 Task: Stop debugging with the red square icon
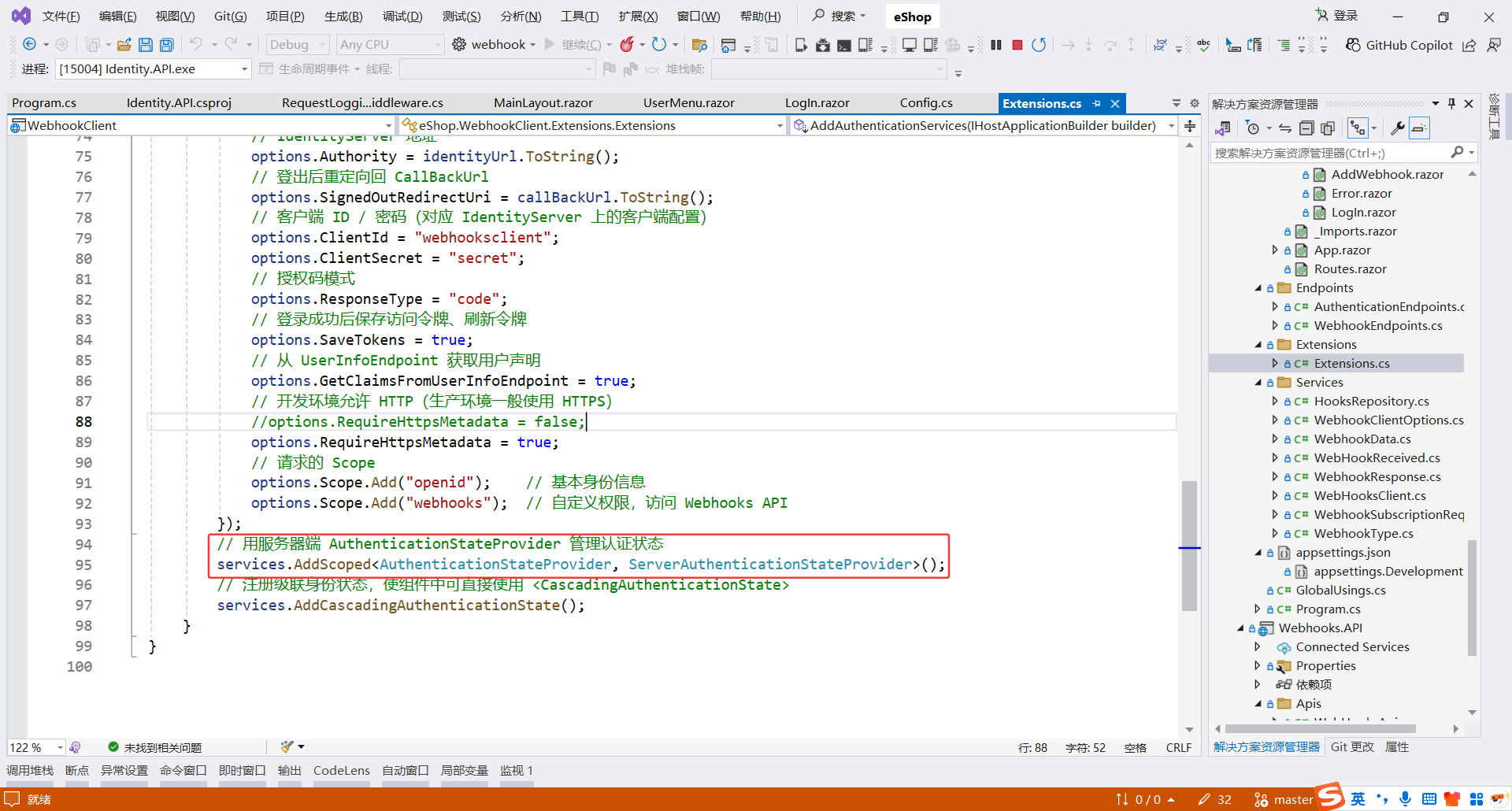point(1017,45)
